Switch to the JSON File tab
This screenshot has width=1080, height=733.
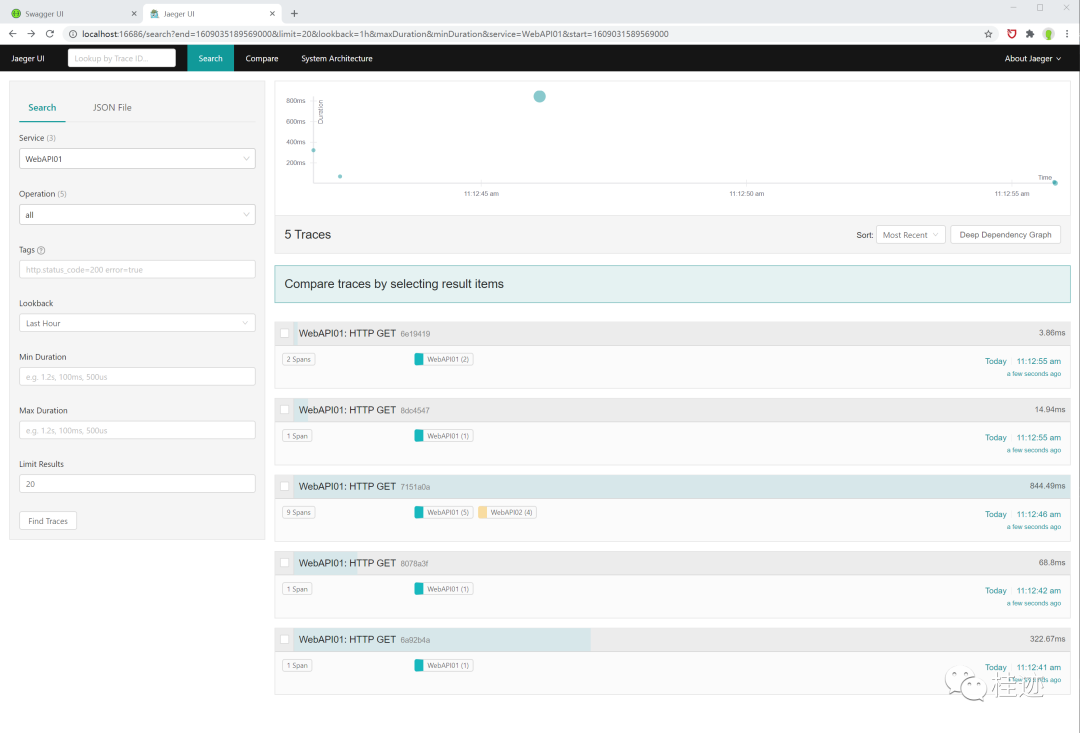(x=112, y=107)
